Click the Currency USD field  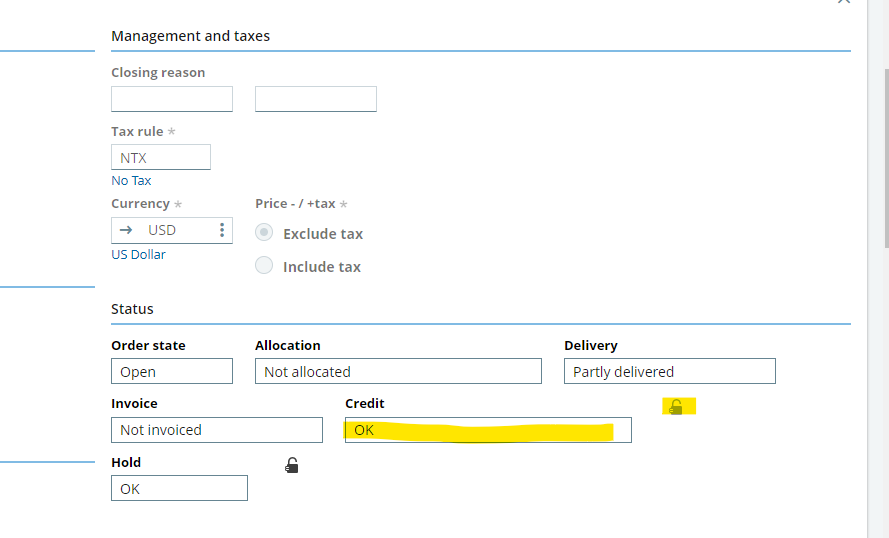click(172, 230)
